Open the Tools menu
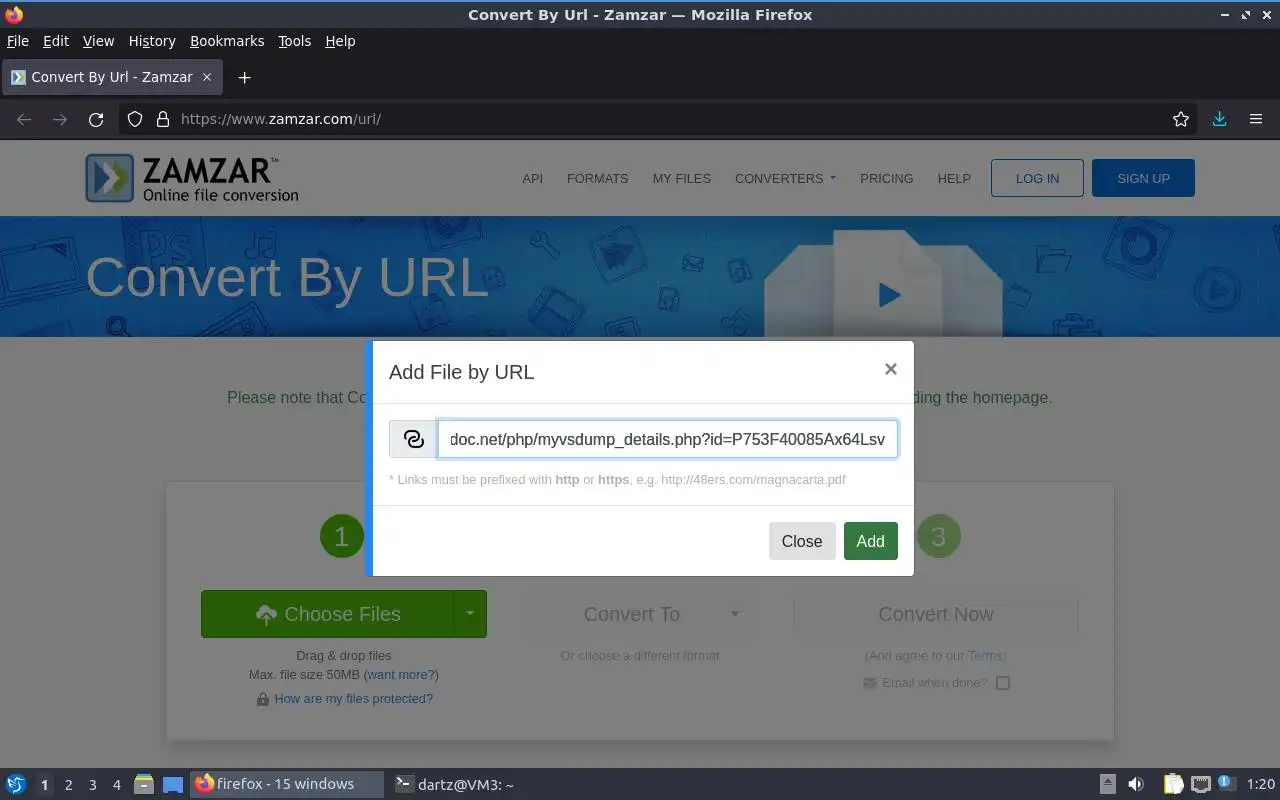 295,41
